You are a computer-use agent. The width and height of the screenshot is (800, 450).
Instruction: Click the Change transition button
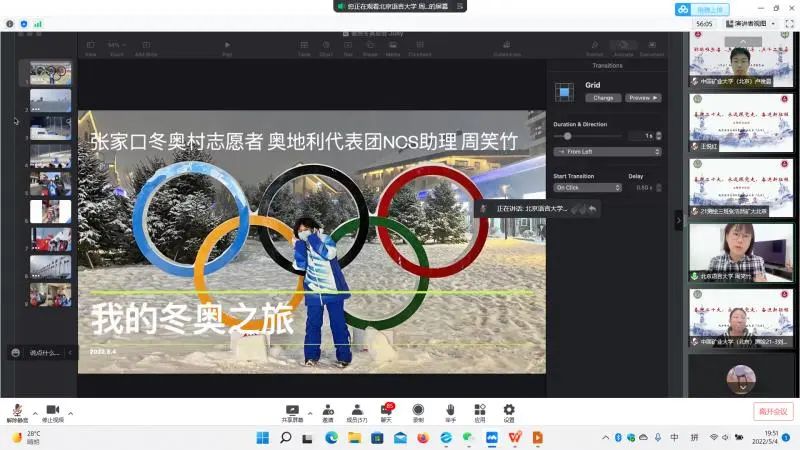click(603, 98)
